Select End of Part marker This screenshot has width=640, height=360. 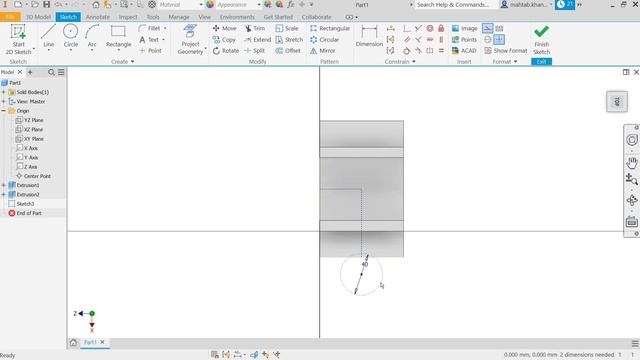click(x=25, y=213)
